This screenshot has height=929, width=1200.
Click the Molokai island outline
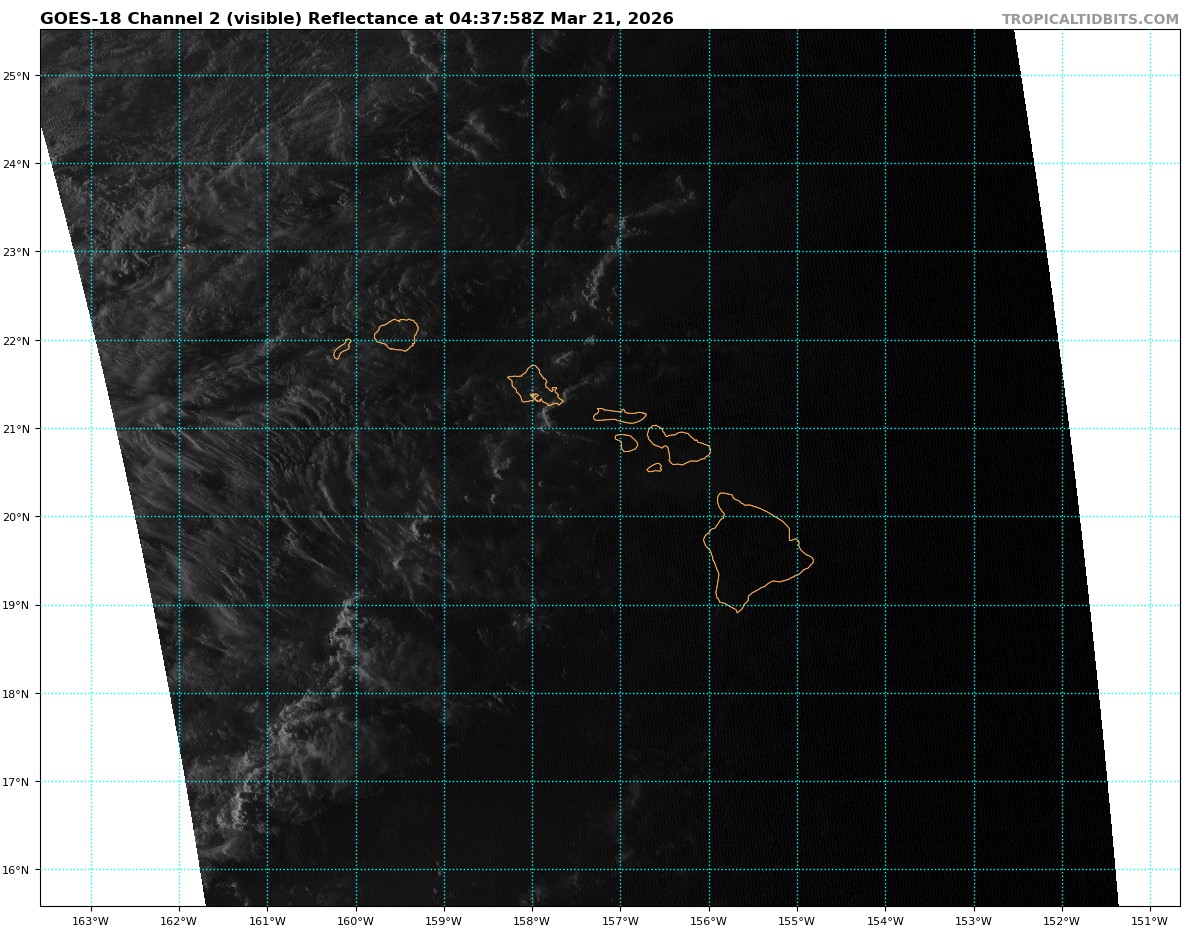pos(620,415)
